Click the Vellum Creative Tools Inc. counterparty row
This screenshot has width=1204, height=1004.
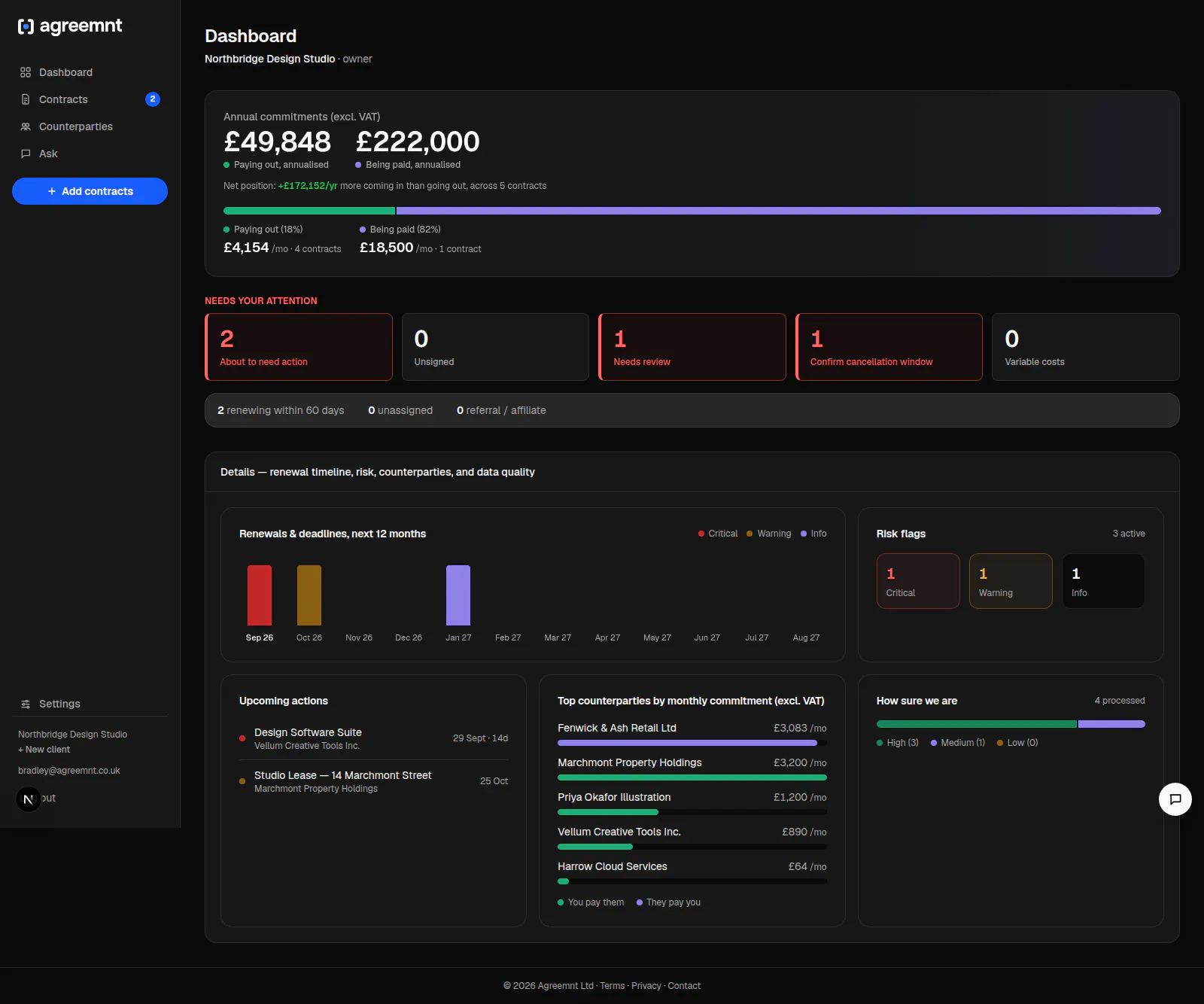692,838
